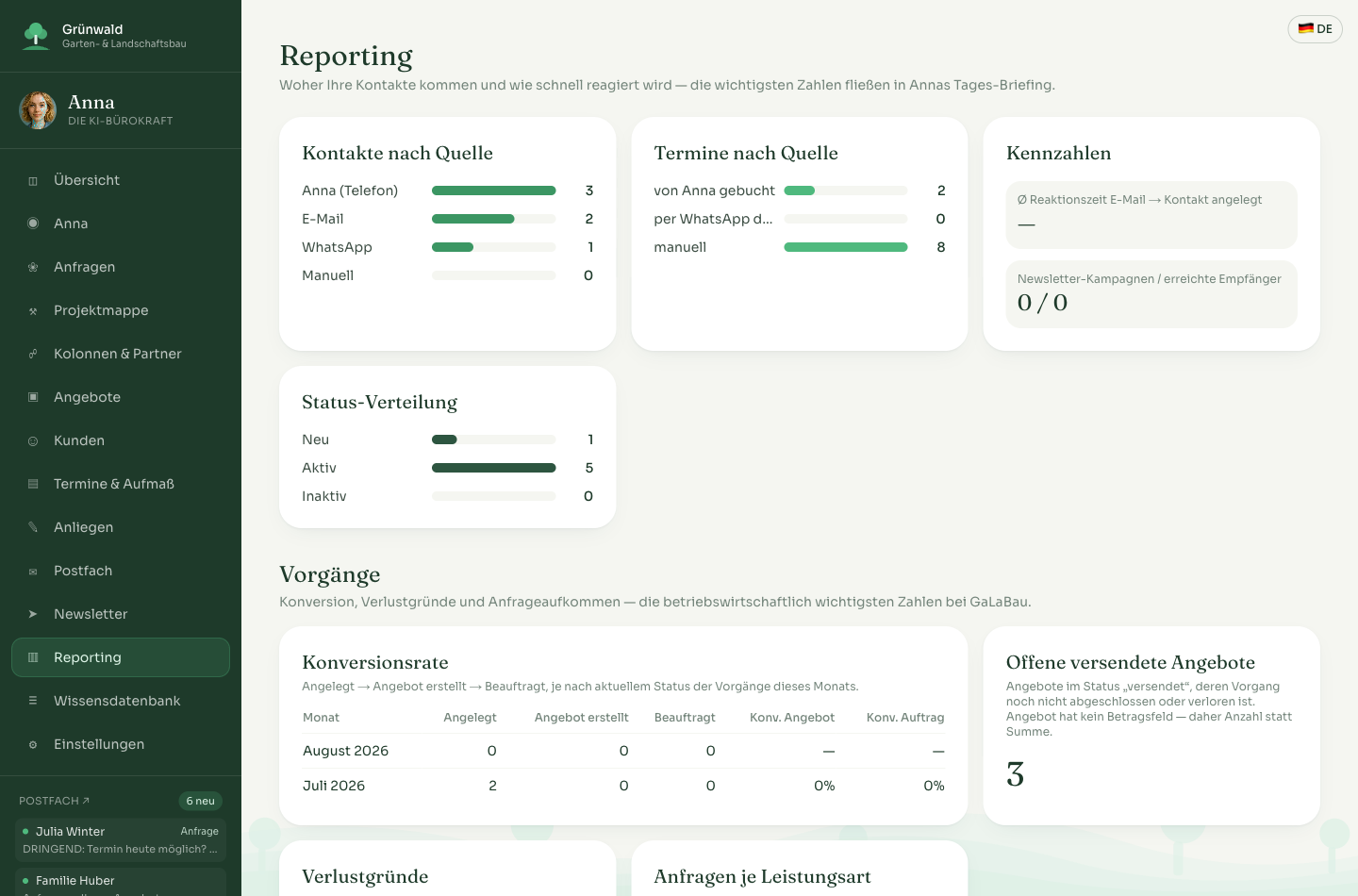Open the Übersicht page
The height and width of the screenshot is (896, 1358).
(121, 180)
